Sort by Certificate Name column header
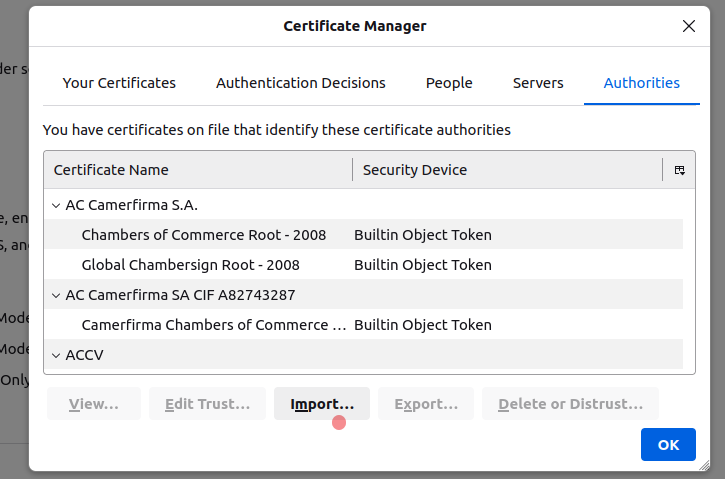The width and height of the screenshot is (725, 479). pos(198,170)
